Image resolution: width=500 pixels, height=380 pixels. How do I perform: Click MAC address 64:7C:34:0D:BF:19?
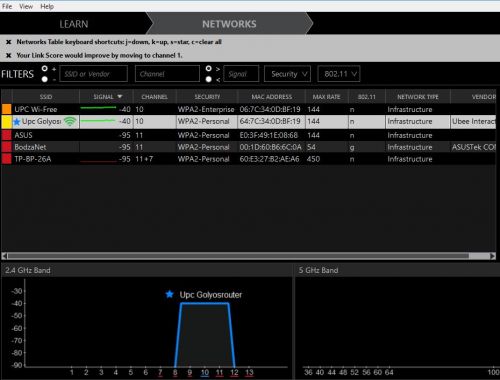click(x=270, y=121)
